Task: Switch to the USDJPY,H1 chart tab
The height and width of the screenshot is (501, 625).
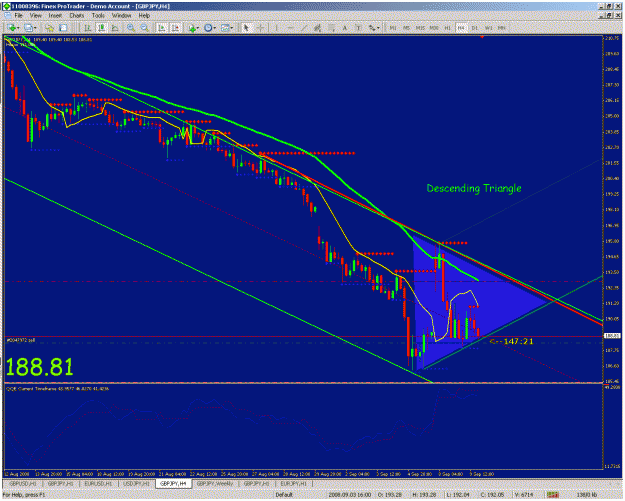Action: (136, 483)
